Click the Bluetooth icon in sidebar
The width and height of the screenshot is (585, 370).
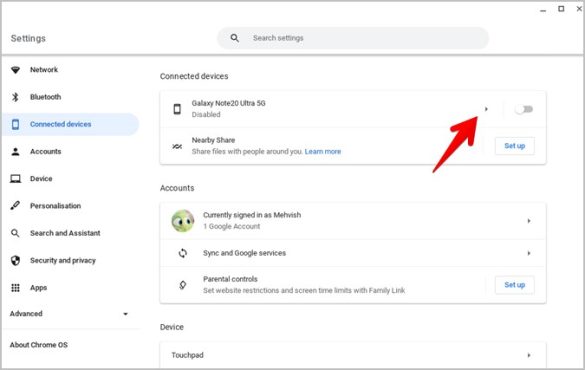15,97
